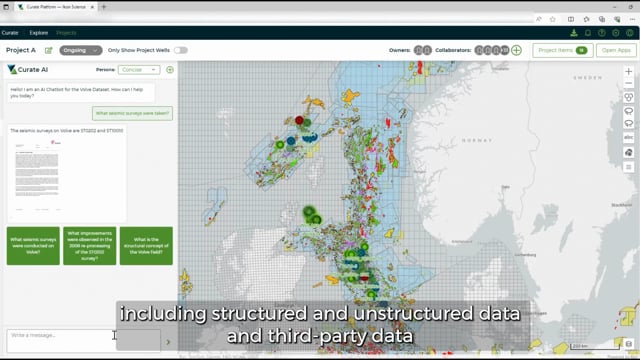This screenshot has height=360, width=640.
Task: Open the map list menu icon
Action: tap(629, 167)
